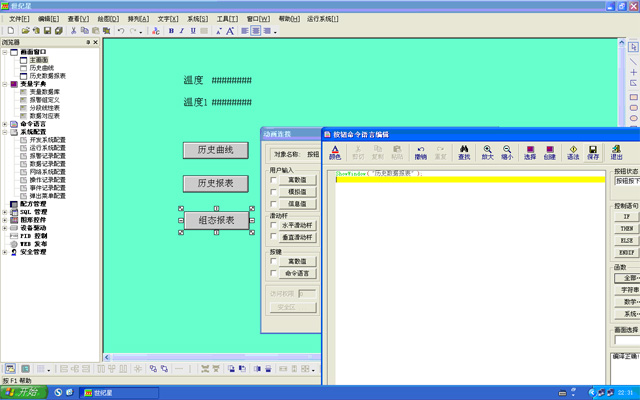
Task: Click the 开始 Start button
Action: (x=24, y=392)
